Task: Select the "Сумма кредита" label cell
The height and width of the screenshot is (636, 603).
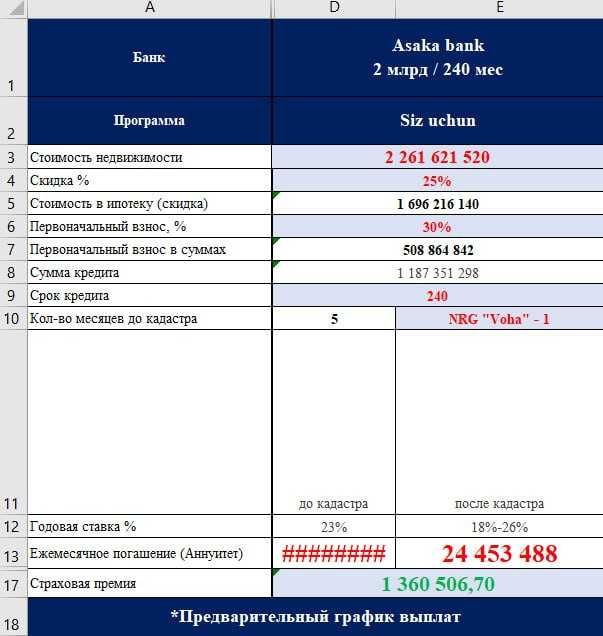Action: pos(150,272)
